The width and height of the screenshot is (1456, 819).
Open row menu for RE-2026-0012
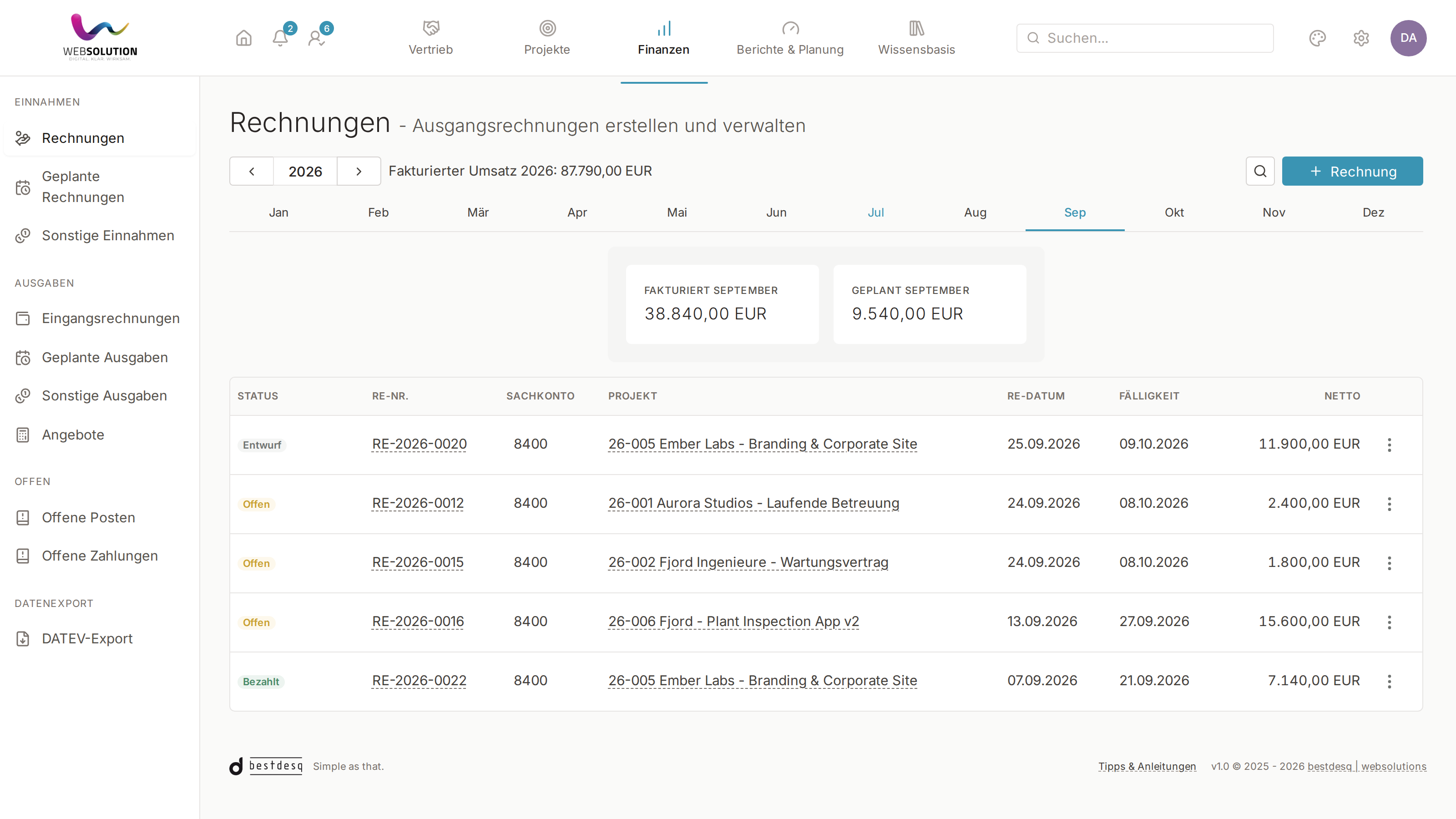[1389, 504]
